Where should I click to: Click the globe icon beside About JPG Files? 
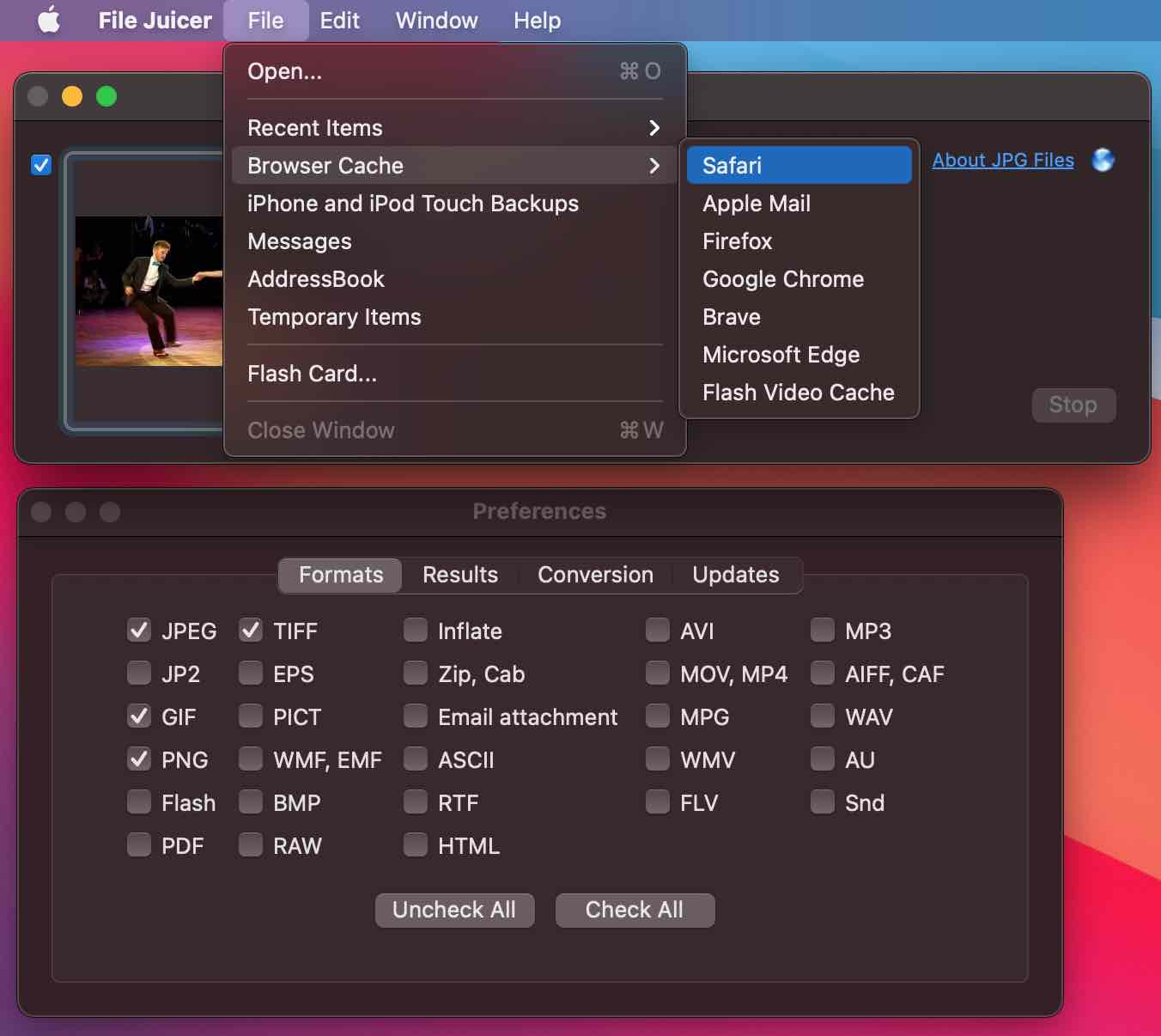tap(1103, 160)
